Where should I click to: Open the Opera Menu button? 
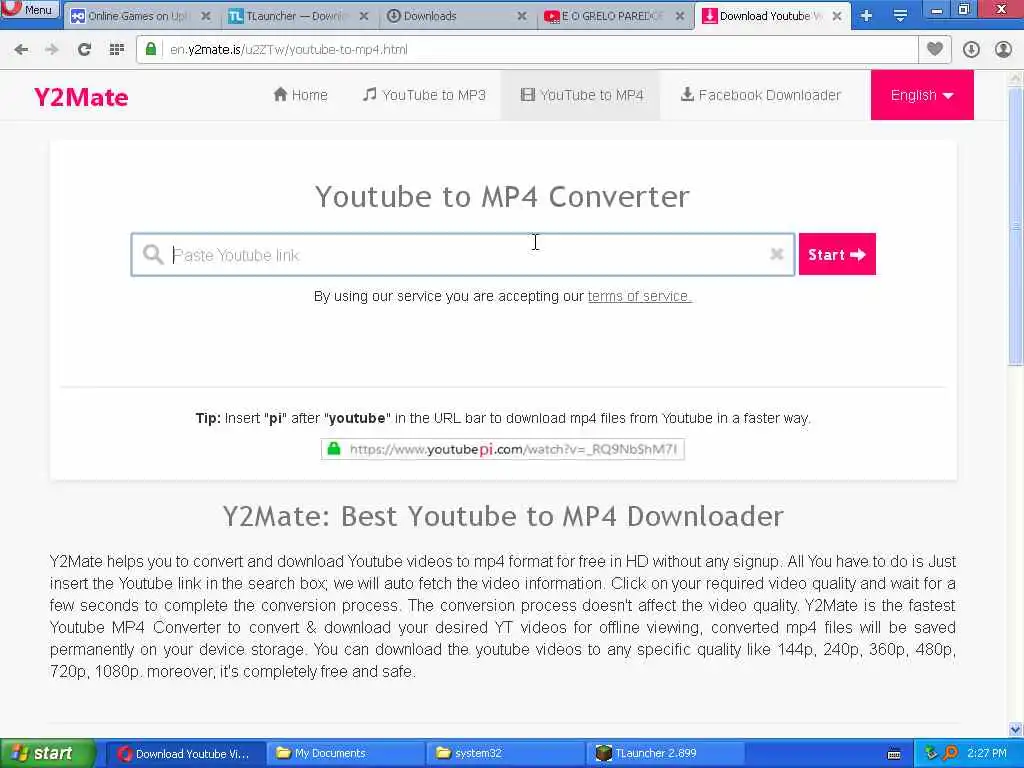click(x=29, y=9)
